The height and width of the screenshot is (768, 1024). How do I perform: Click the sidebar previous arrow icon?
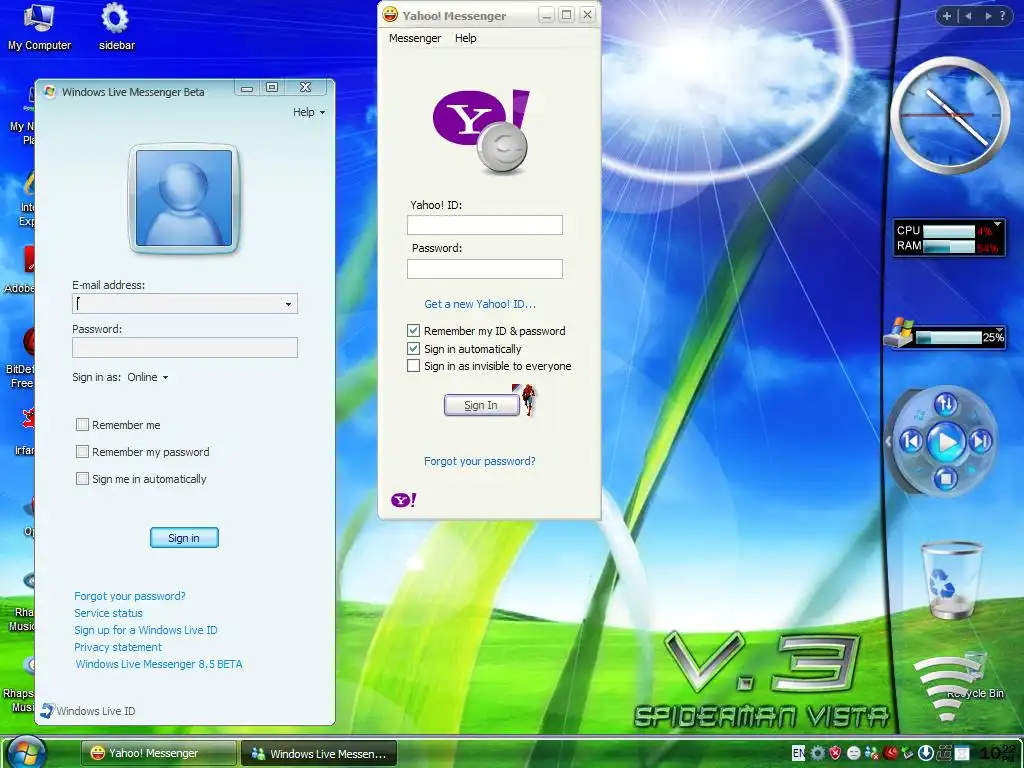(968, 16)
